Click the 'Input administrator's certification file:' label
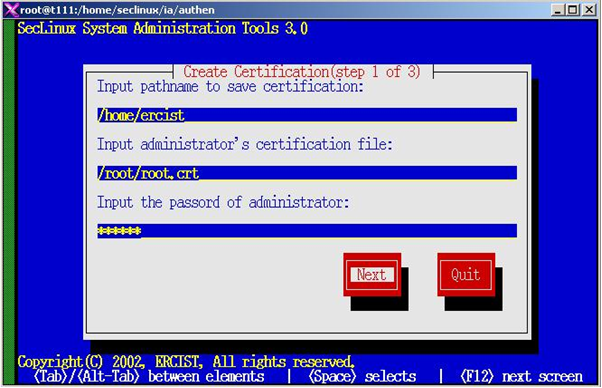The height and width of the screenshot is (388, 602). pos(245,144)
